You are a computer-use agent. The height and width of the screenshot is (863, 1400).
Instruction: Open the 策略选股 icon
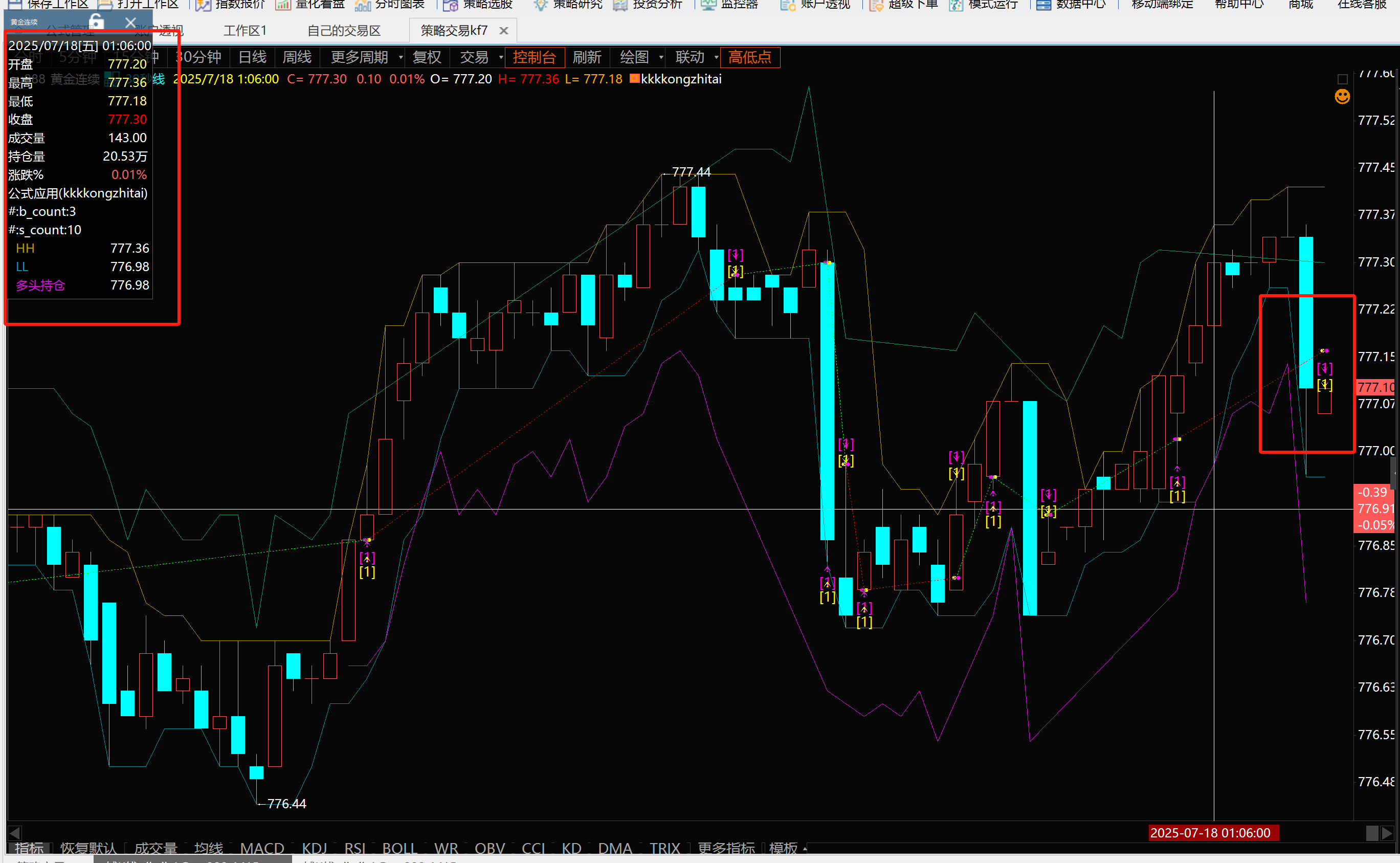(450, 5)
